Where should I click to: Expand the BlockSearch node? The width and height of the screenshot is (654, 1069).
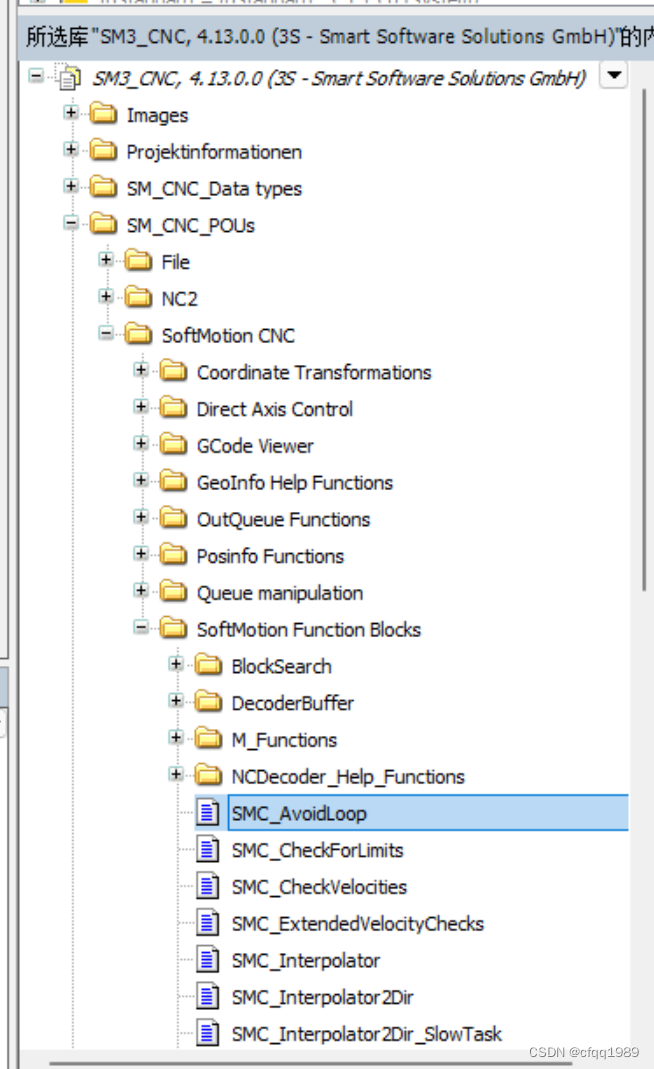coord(176,664)
